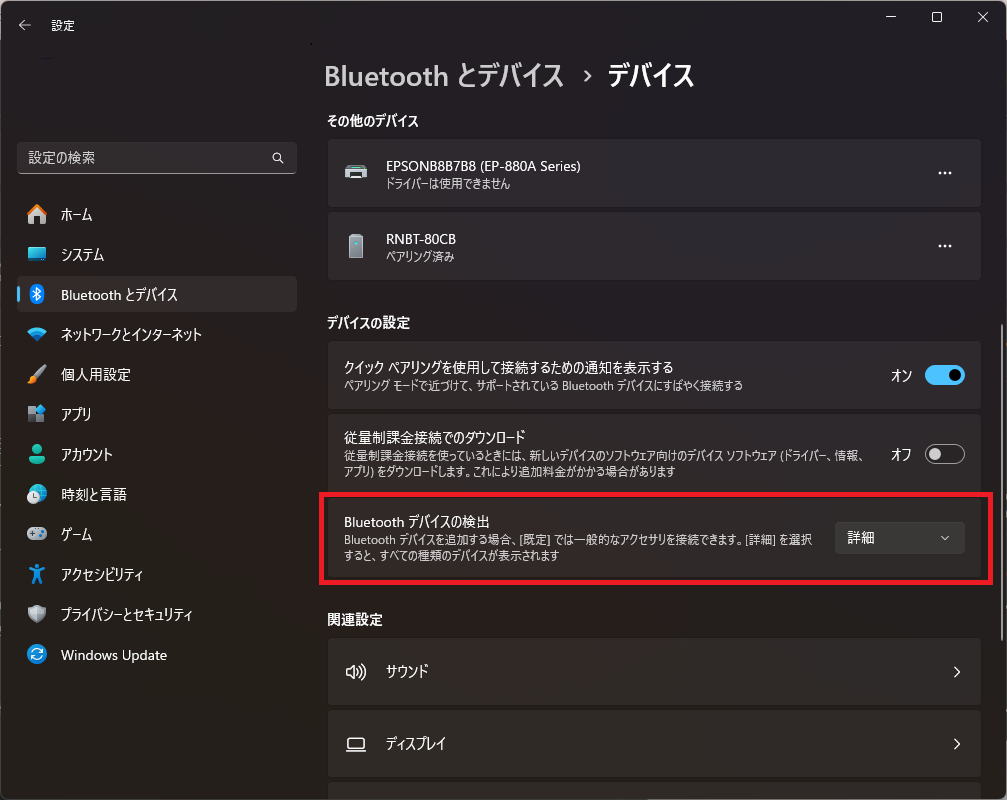This screenshot has height=800, width=1007.
Task: Click the ディスプレイ monitor icon
Action: click(356, 744)
